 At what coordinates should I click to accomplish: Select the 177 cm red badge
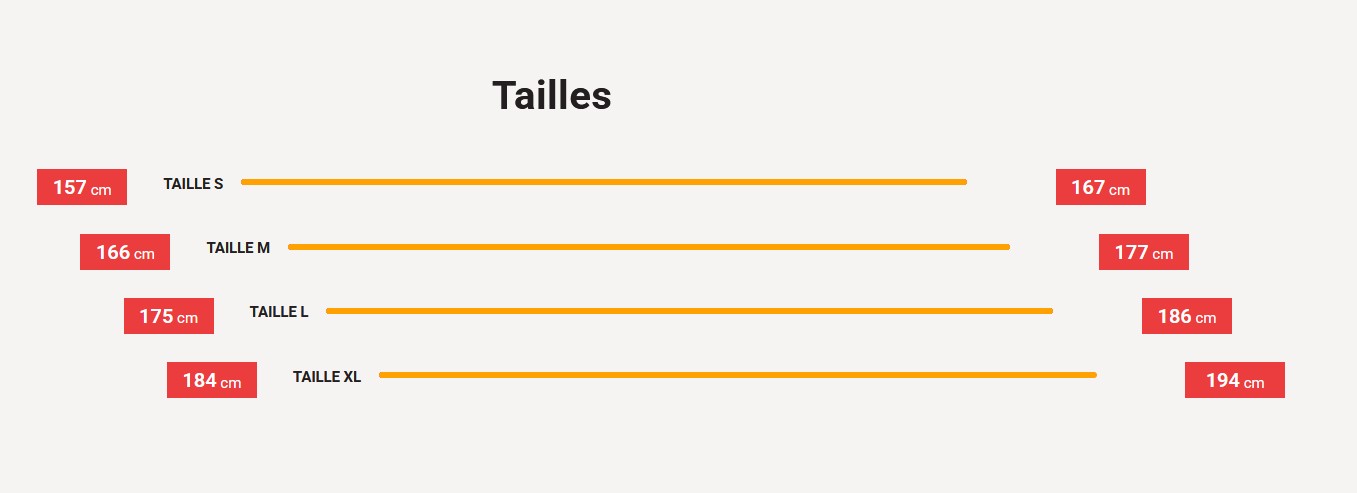[1143, 252]
